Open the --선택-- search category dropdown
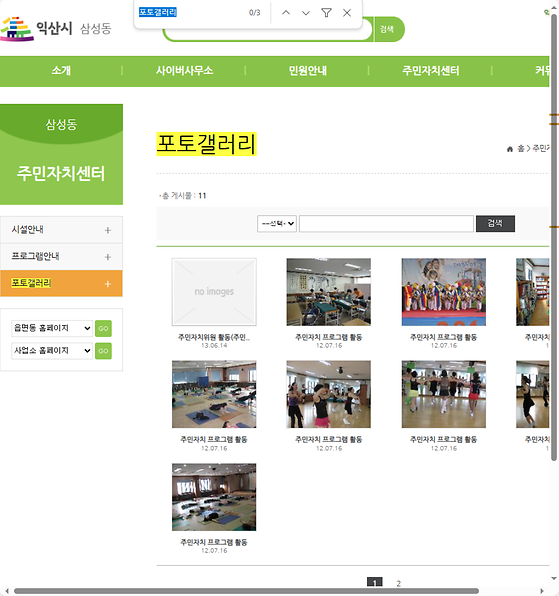This screenshot has width=559, height=596. [277, 224]
